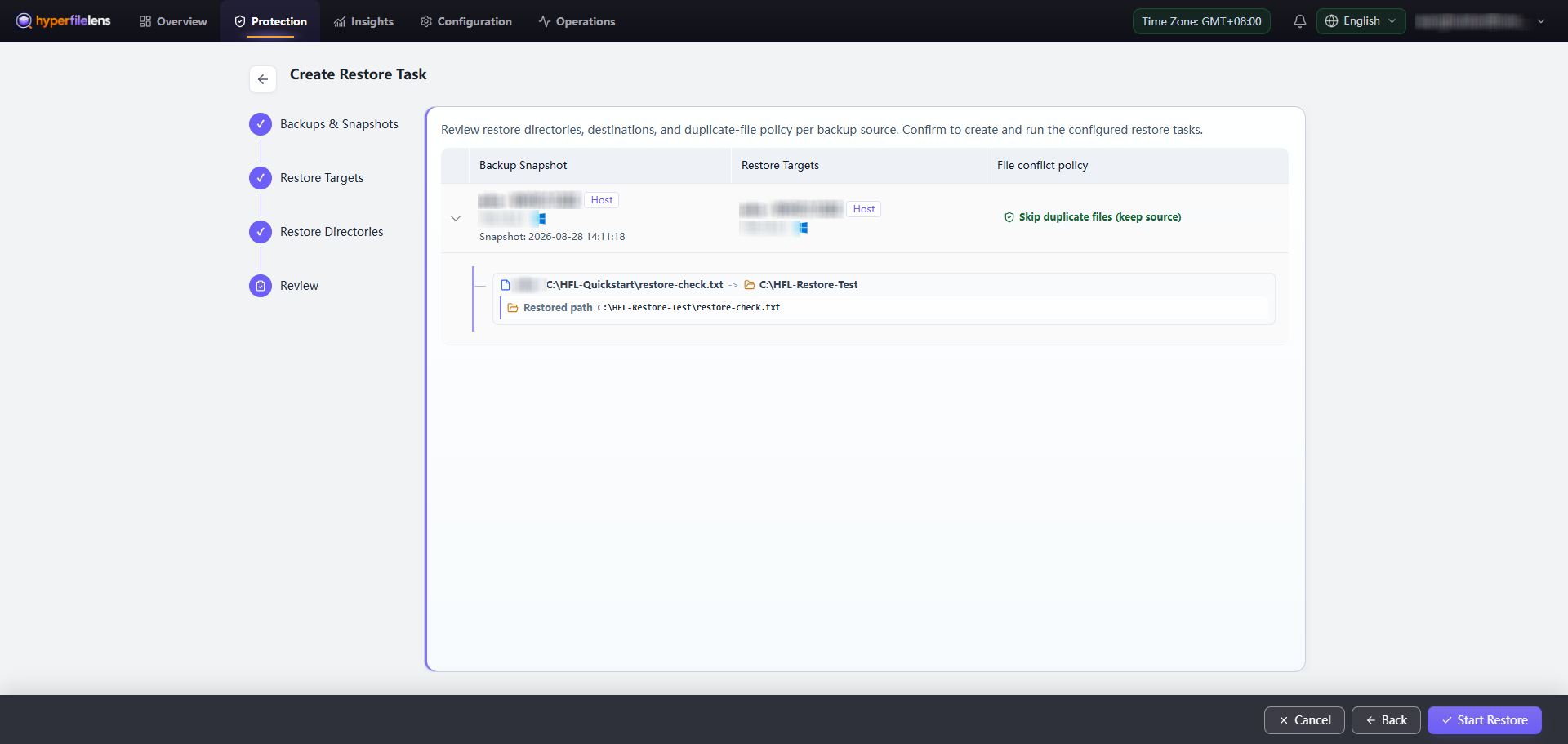Open the English language dropdown
Screen dimensions: 1568x744
point(1361,21)
